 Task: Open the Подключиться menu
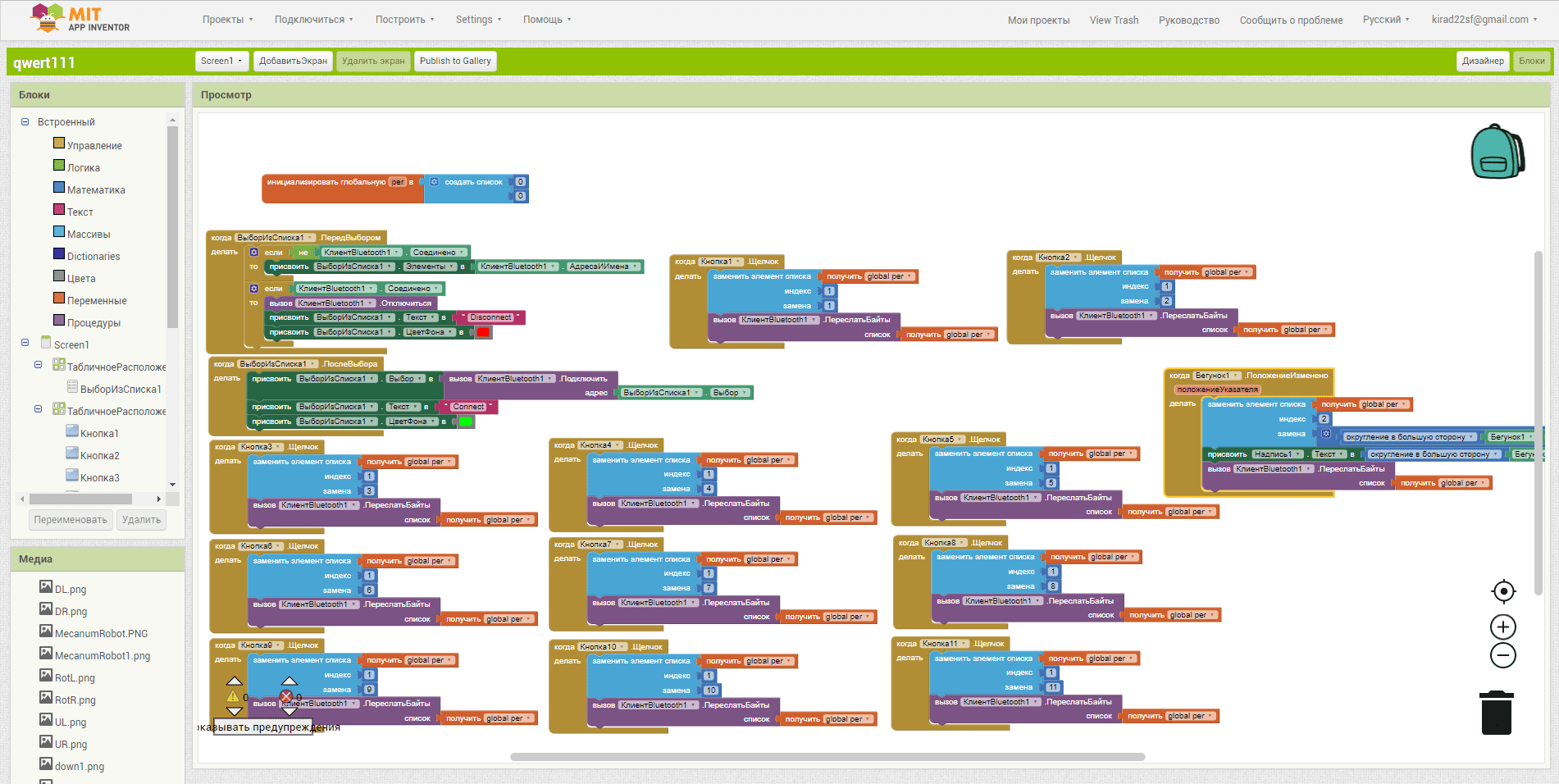pos(313,20)
